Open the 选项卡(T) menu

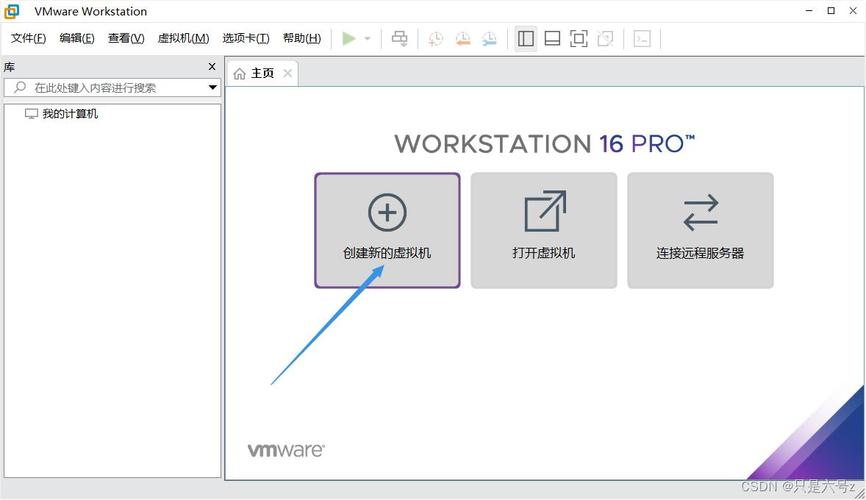coord(246,38)
